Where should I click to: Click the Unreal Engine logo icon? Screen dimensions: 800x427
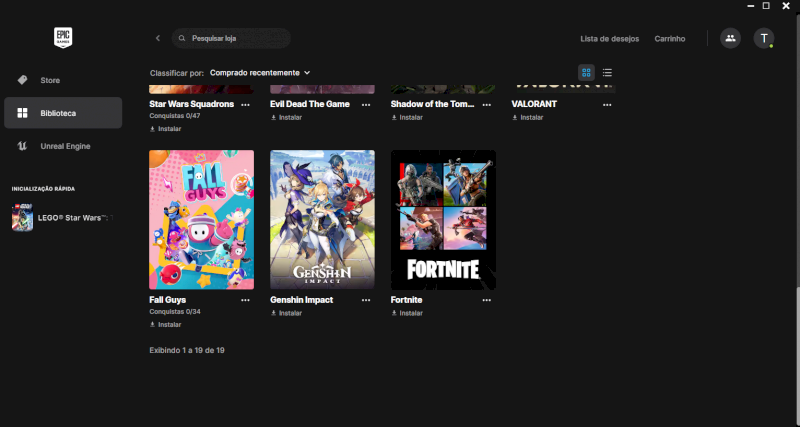pos(22,146)
